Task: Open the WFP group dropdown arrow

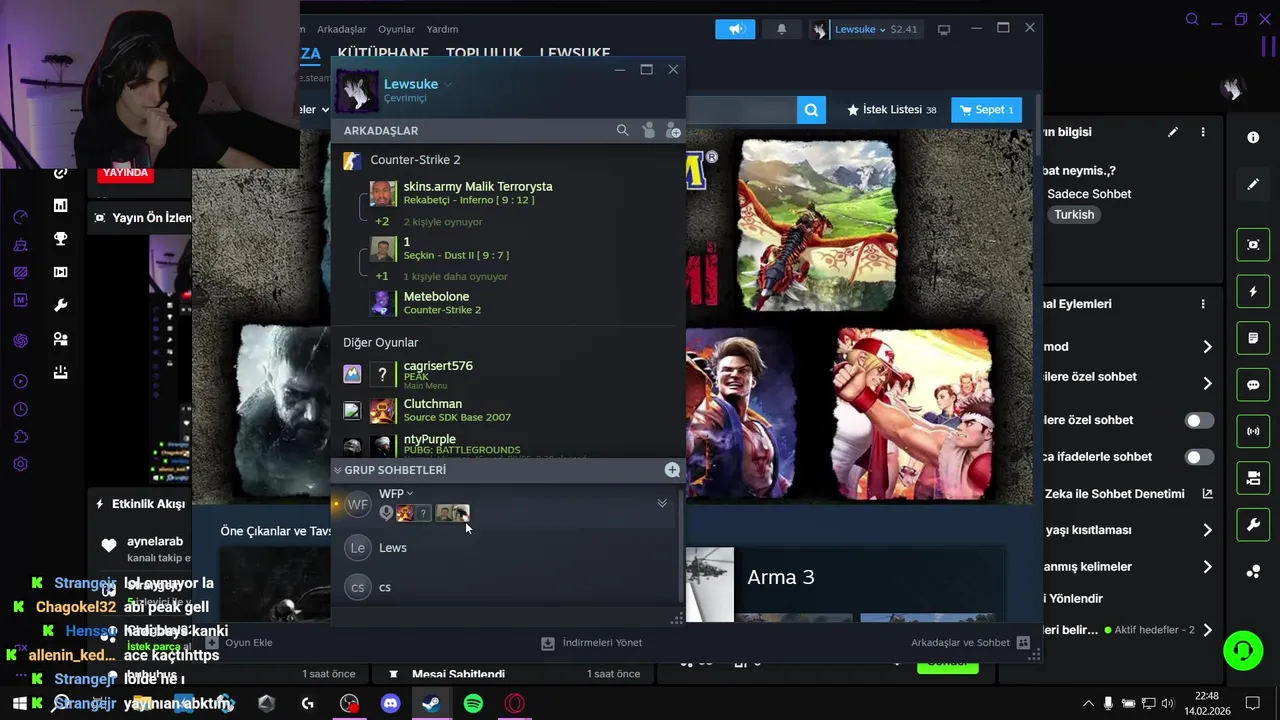Action: click(410, 493)
